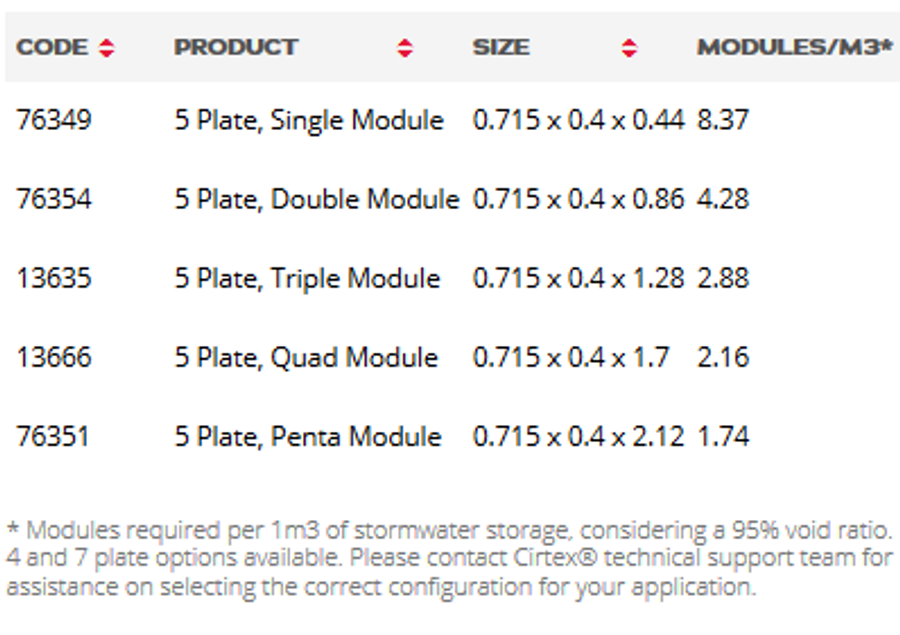Toggle descending sort on the SIZE column

click(x=628, y=54)
